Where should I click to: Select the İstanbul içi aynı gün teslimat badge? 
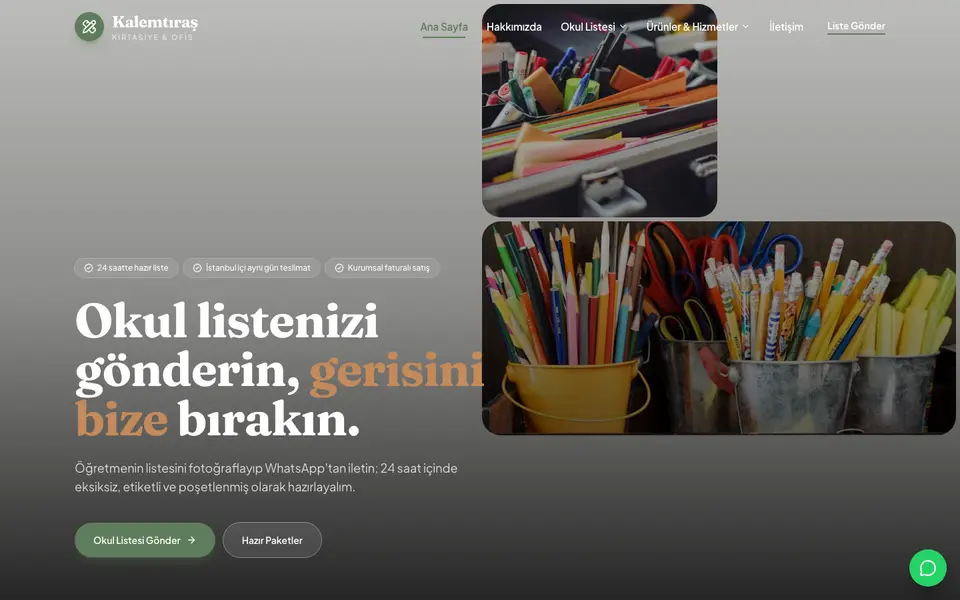pos(252,268)
